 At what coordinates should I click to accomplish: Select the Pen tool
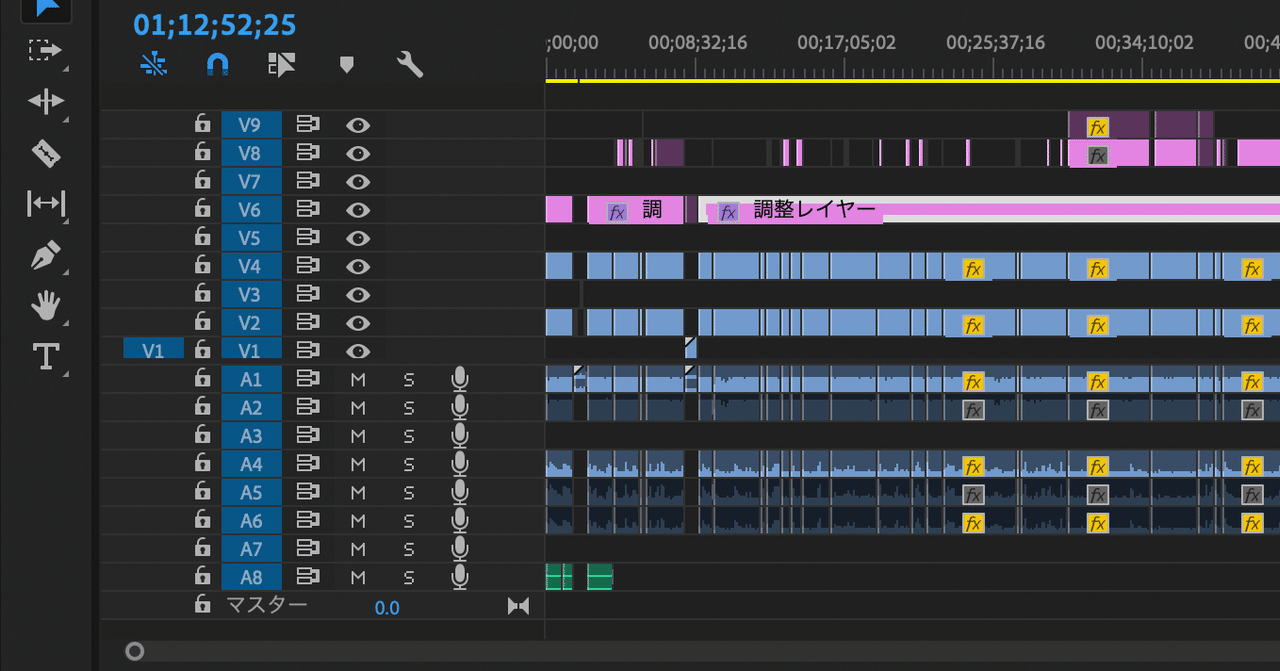[x=46, y=255]
